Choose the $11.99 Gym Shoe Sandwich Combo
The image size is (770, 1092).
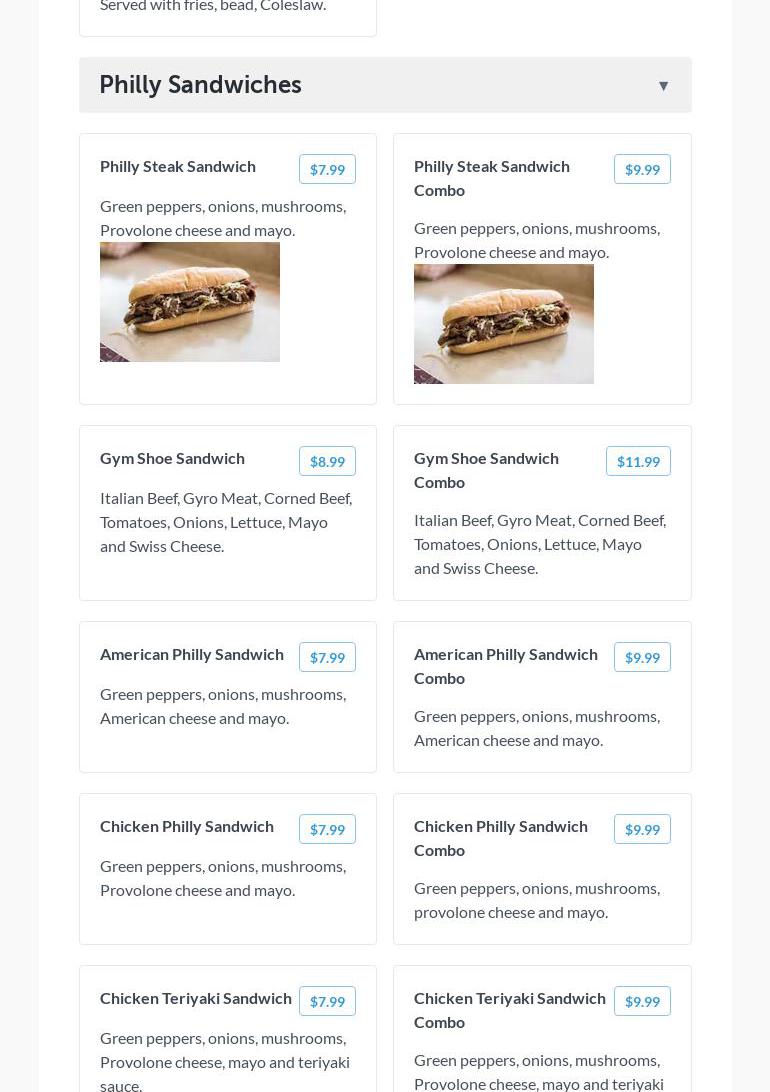[638, 462]
